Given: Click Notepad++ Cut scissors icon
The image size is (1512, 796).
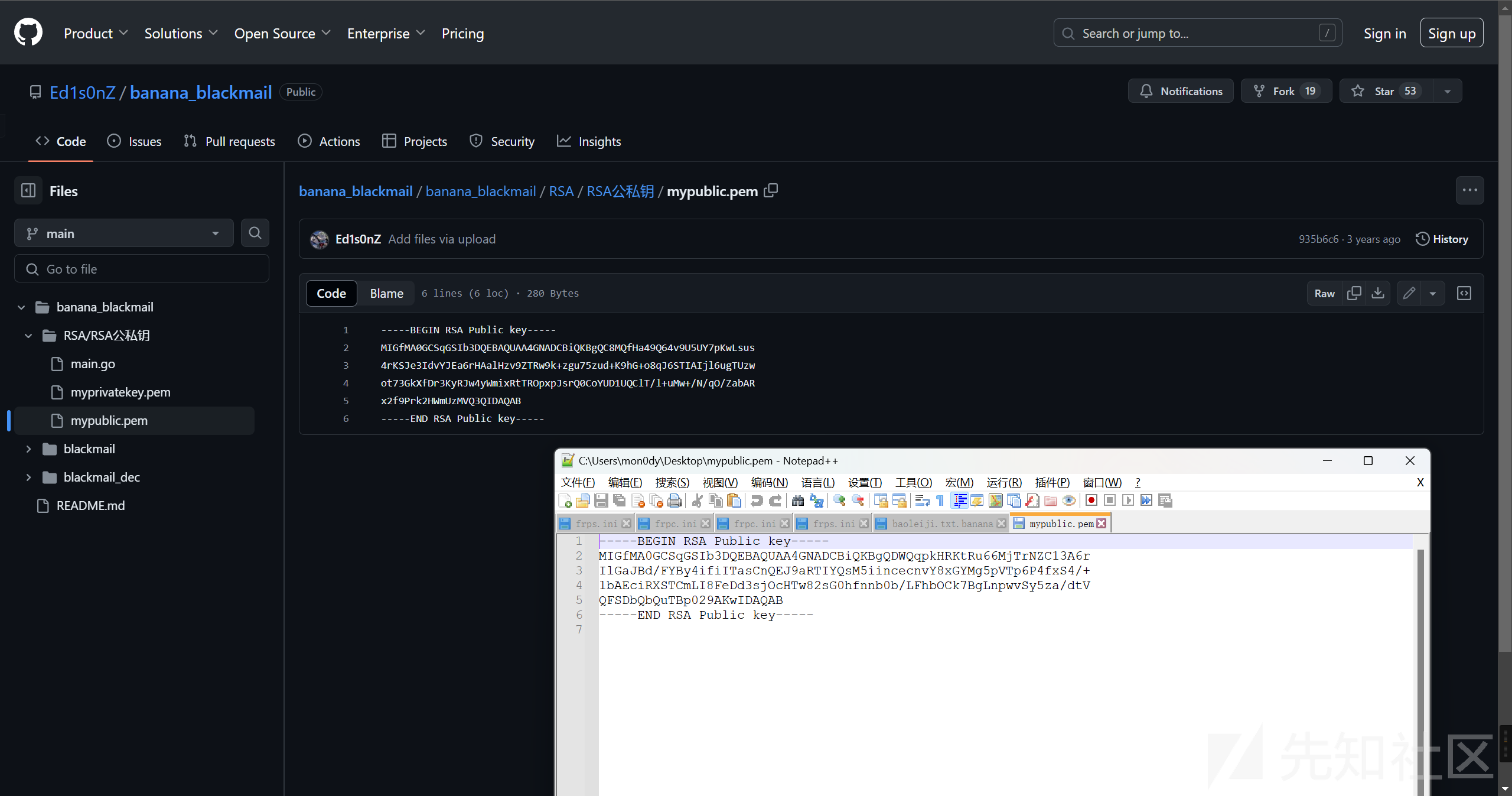Looking at the screenshot, I should [697, 501].
